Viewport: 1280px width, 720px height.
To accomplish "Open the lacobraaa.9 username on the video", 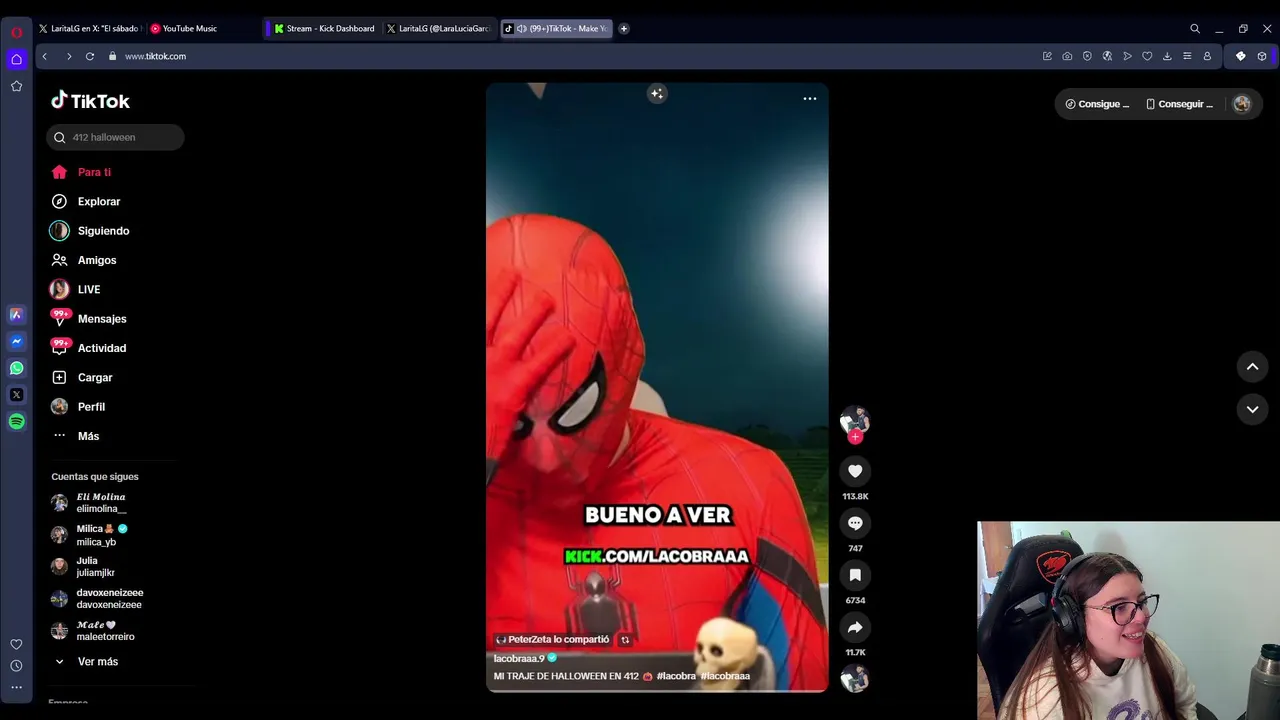I will (x=519, y=659).
